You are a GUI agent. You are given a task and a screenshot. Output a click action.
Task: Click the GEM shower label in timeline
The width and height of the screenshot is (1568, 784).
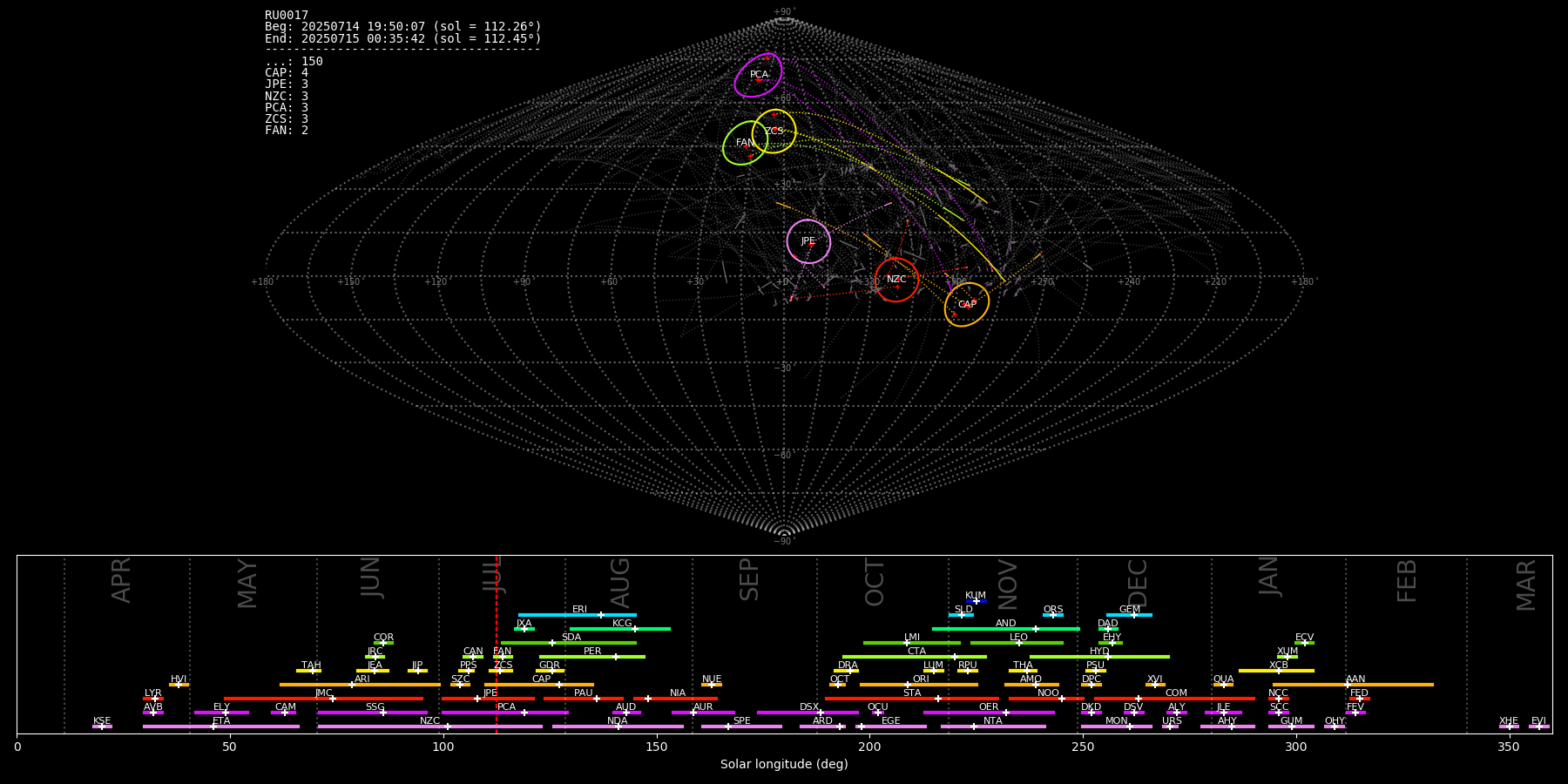tap(1130, 609)
